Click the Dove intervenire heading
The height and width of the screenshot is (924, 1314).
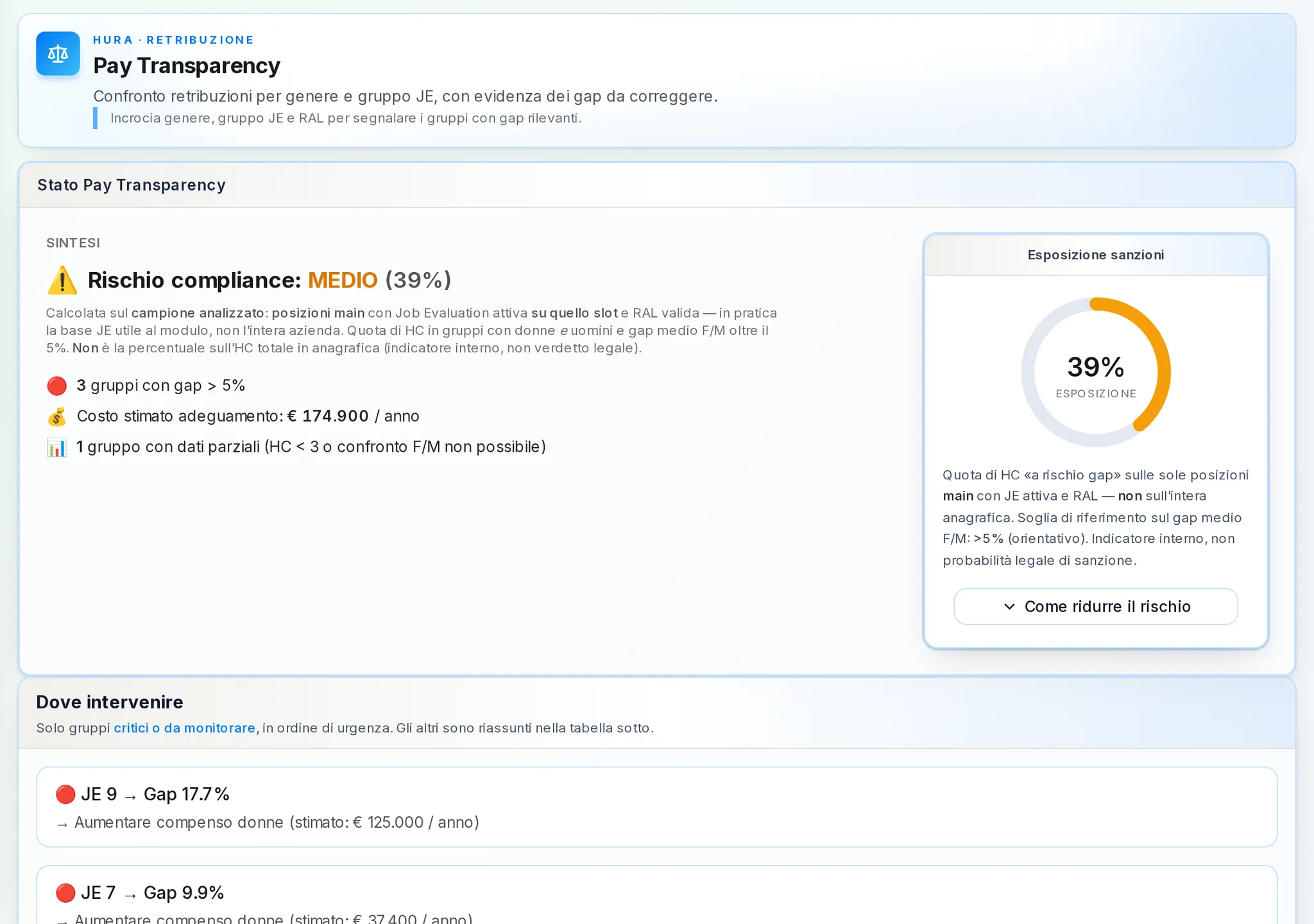pos(110,702)
